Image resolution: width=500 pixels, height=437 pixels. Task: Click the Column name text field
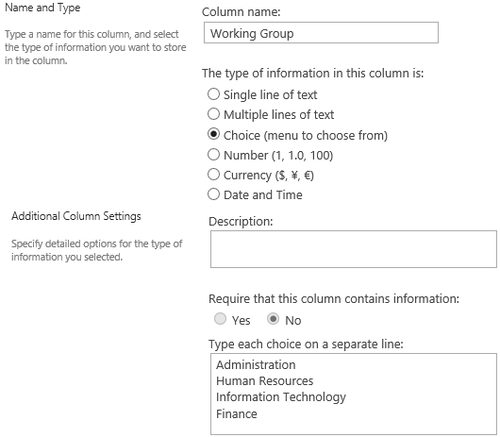tap(321, 33)
